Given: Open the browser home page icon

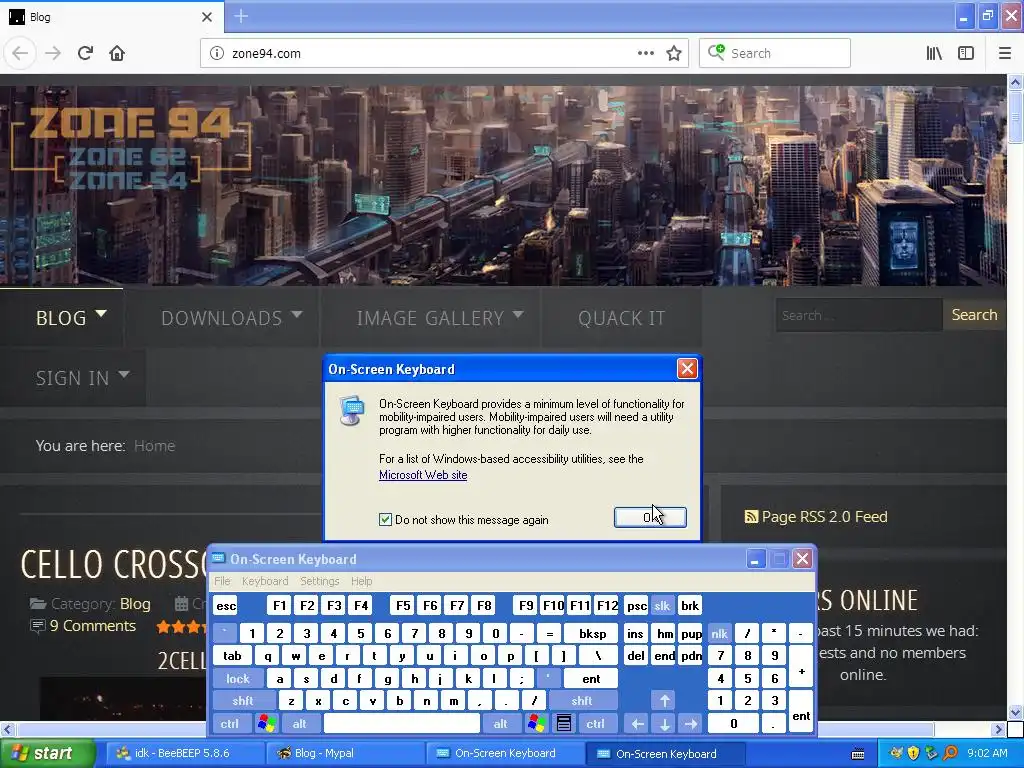Looking at the screenshot, I should (x=117, y=54).
